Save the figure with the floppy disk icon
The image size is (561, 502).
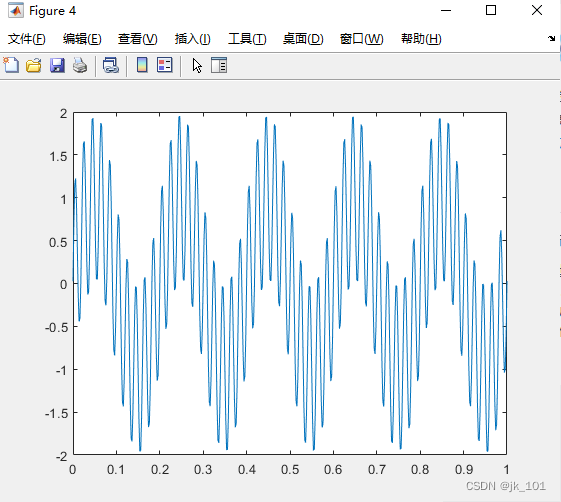pos(57,65)
